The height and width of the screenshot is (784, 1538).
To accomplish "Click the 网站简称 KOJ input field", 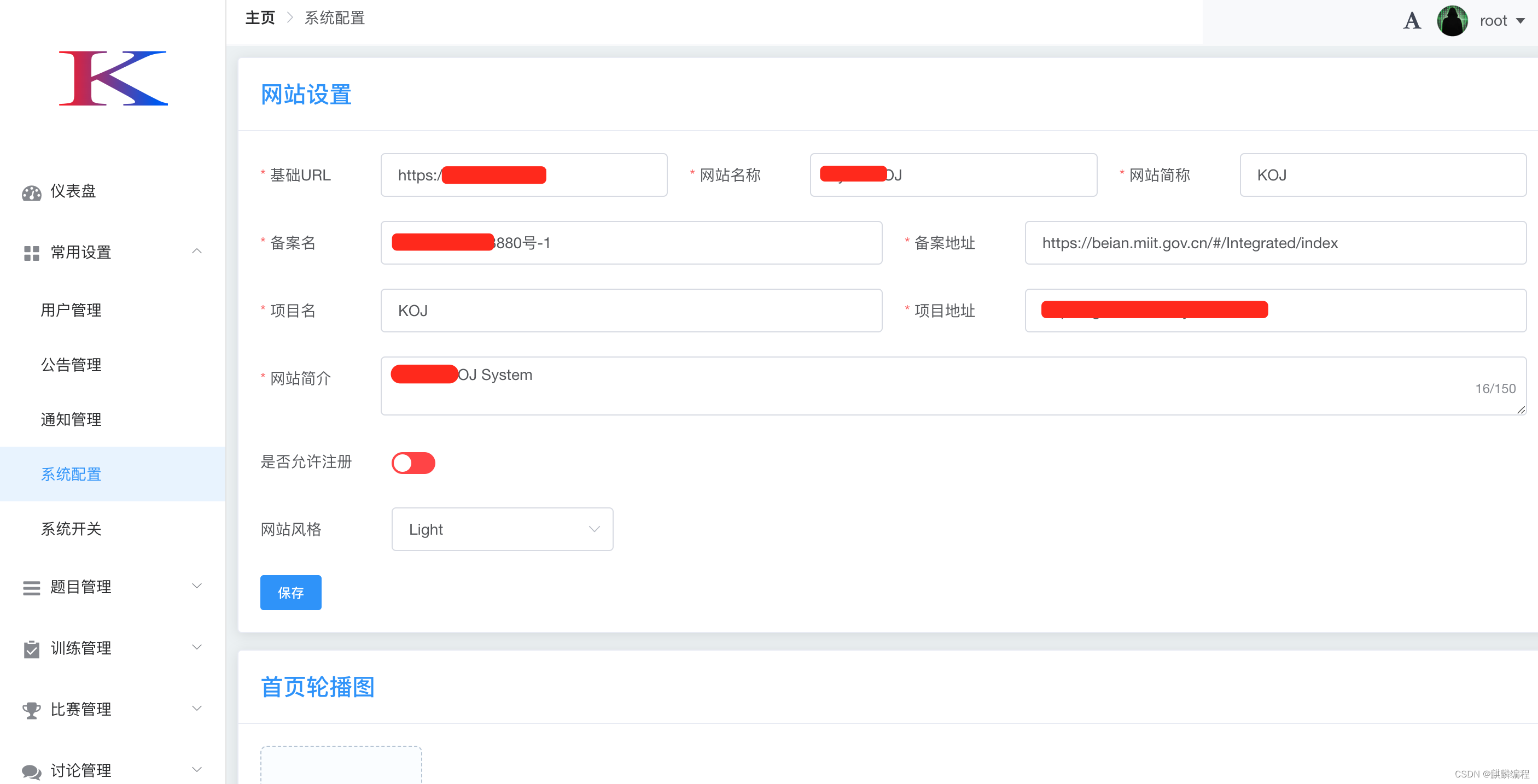I will coord(1382,175).
